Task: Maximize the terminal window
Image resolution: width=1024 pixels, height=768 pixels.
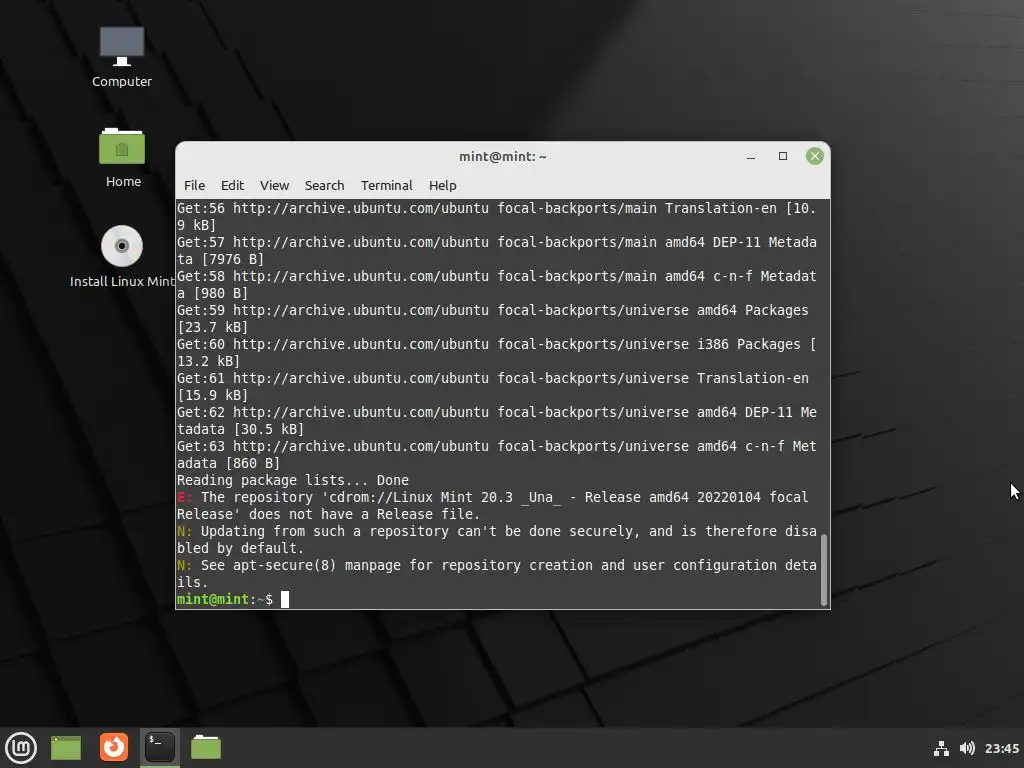Action: coord(783,156)
